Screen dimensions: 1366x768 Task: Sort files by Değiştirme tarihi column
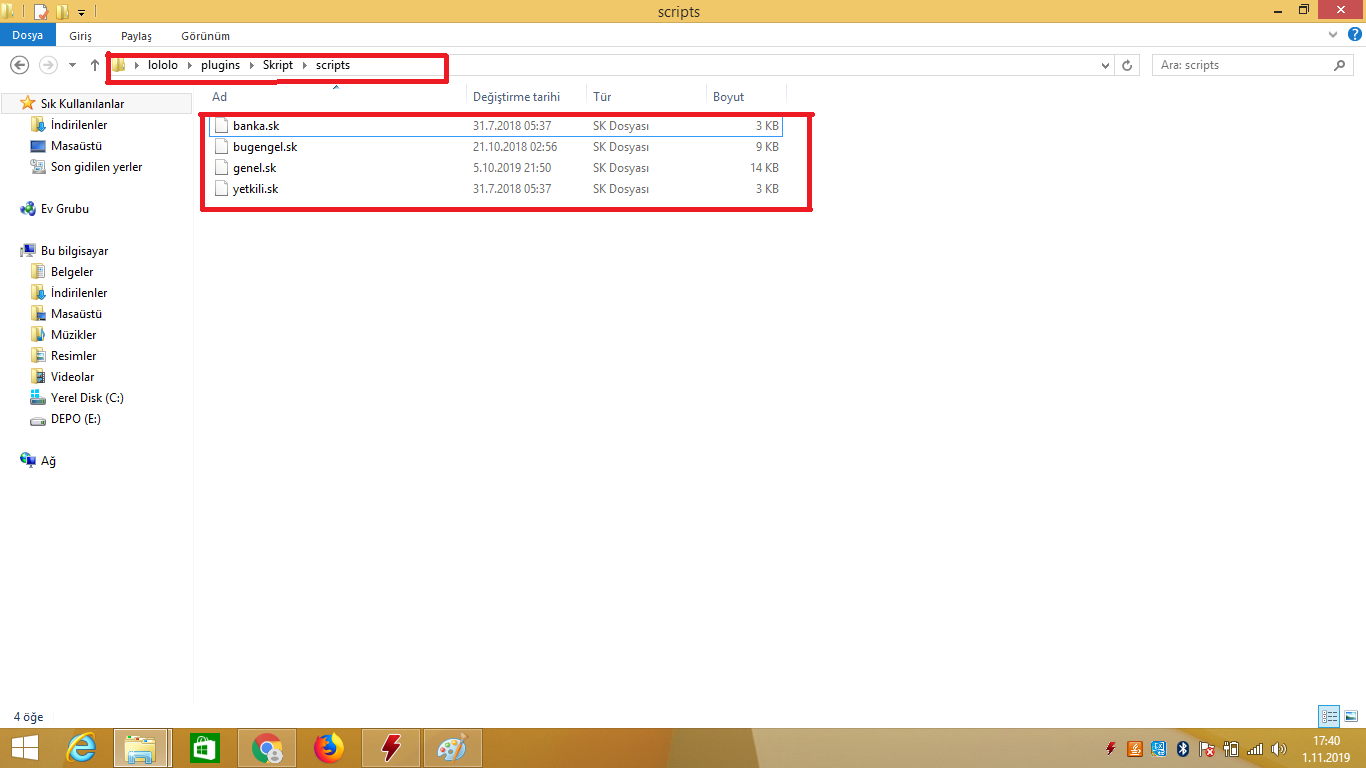coord(516,97)
